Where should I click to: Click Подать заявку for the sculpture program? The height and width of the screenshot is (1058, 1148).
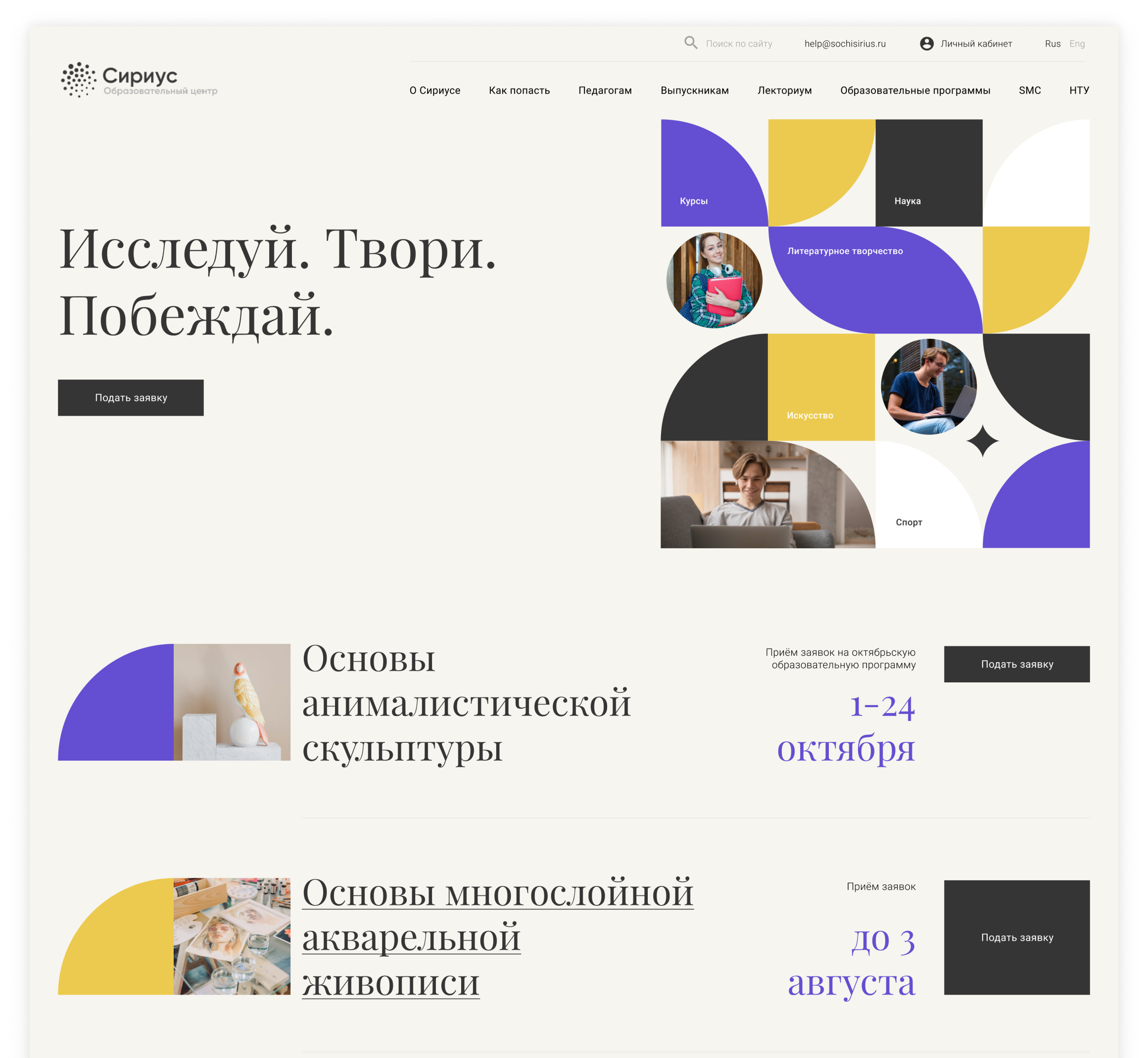click(1016, 664)
